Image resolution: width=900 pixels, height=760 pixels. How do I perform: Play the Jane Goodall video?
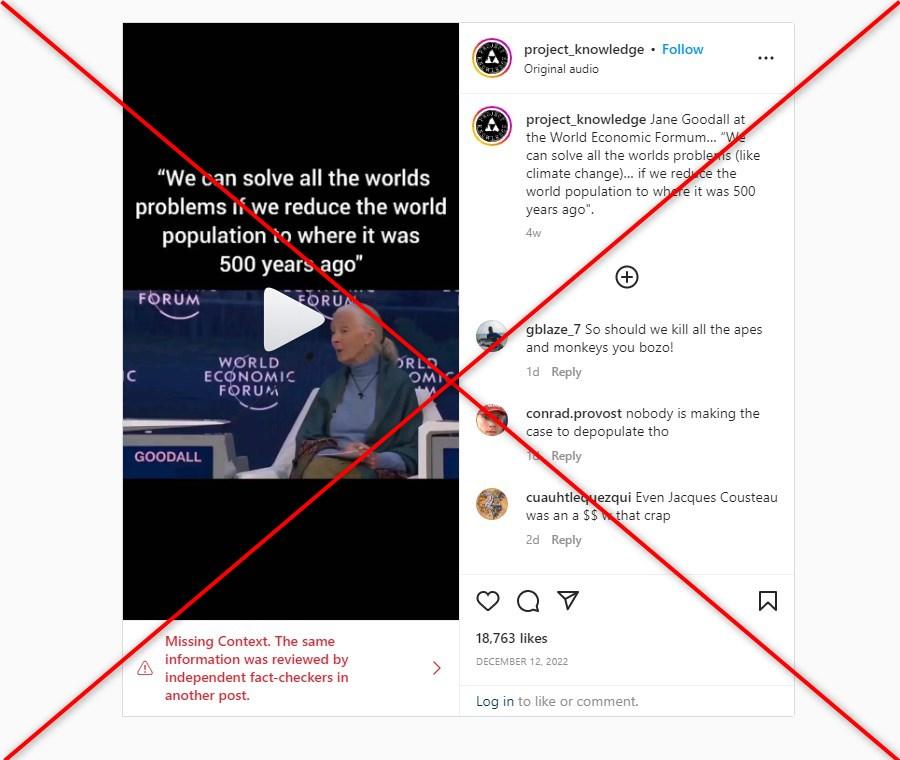(293, 320)
